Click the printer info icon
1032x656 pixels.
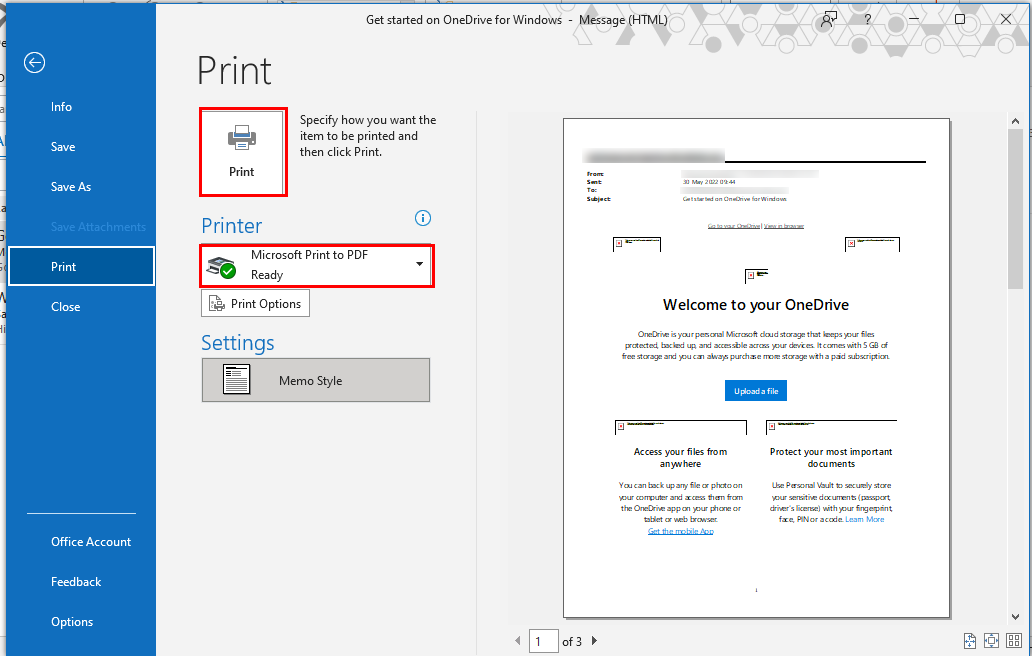(x=423, y=218)
